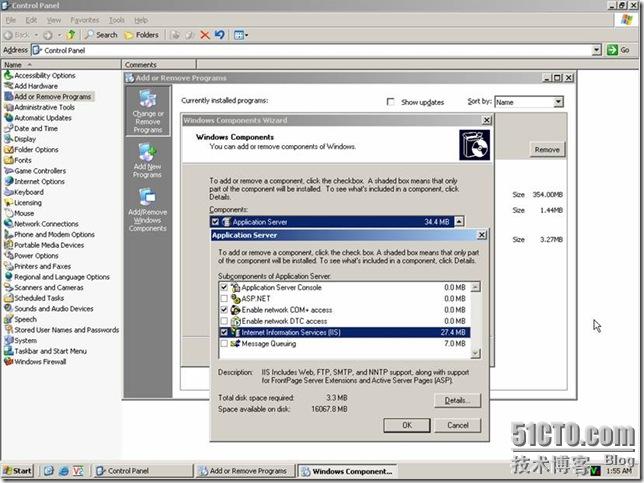Select Regional and Language Options item
Screen dimensions: 644x483
pyautogui.click(x=57, y=277)
